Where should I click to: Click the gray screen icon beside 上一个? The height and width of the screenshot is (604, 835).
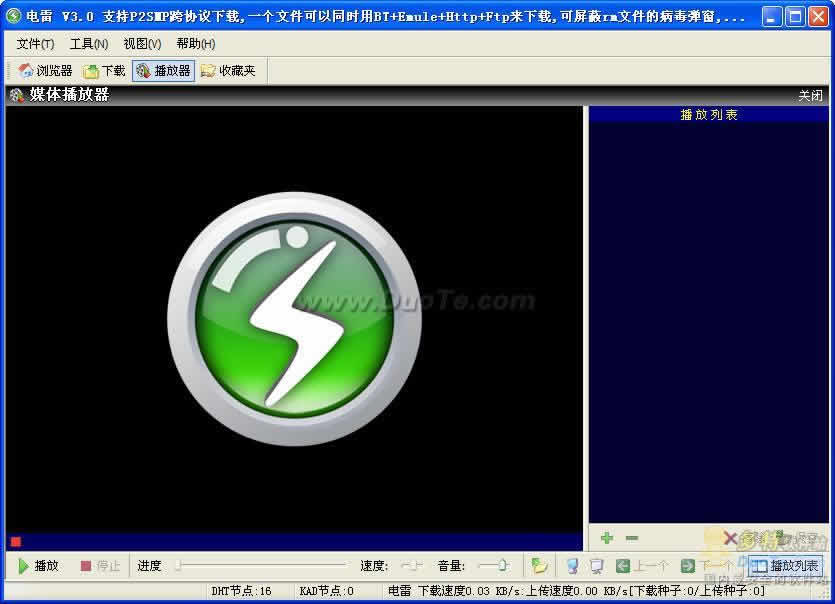pyautogui.click(x=596, y=566)
